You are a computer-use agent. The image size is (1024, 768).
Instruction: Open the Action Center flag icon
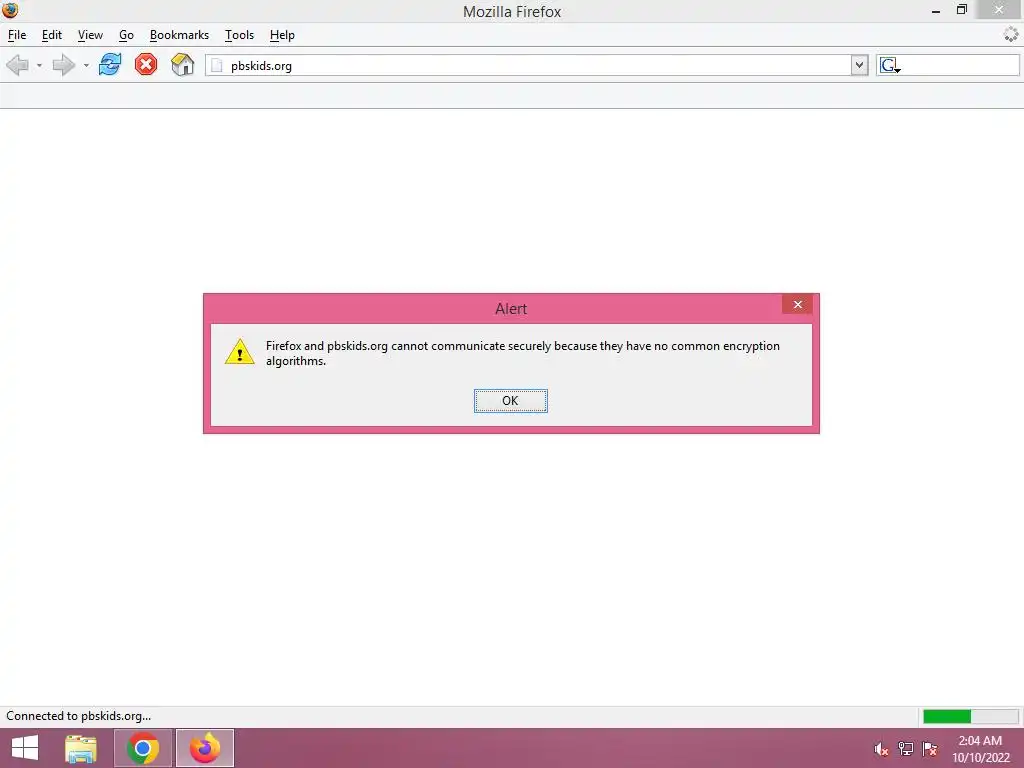pyautogui.click(x=930, y=749)
